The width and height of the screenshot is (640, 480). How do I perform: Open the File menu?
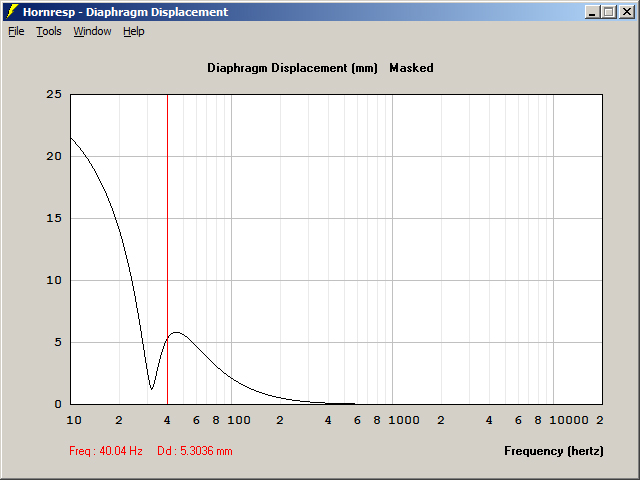click(x=16, y=31)
